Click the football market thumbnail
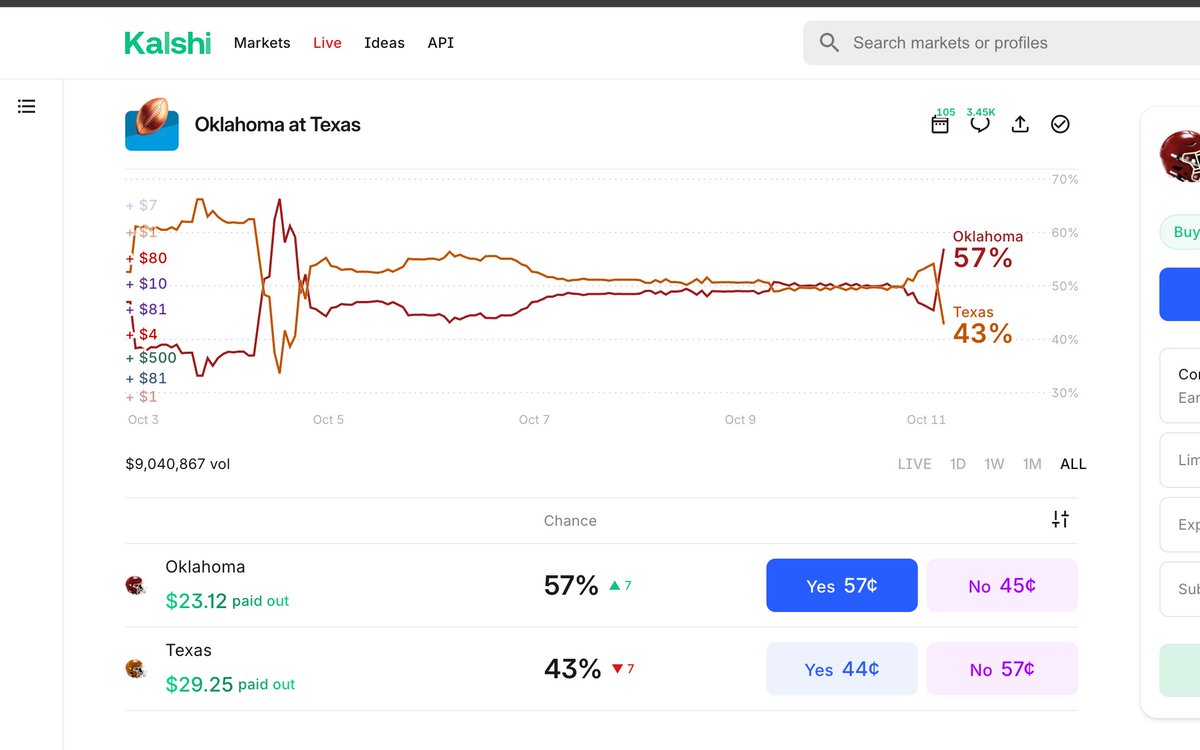 point(151,124)
